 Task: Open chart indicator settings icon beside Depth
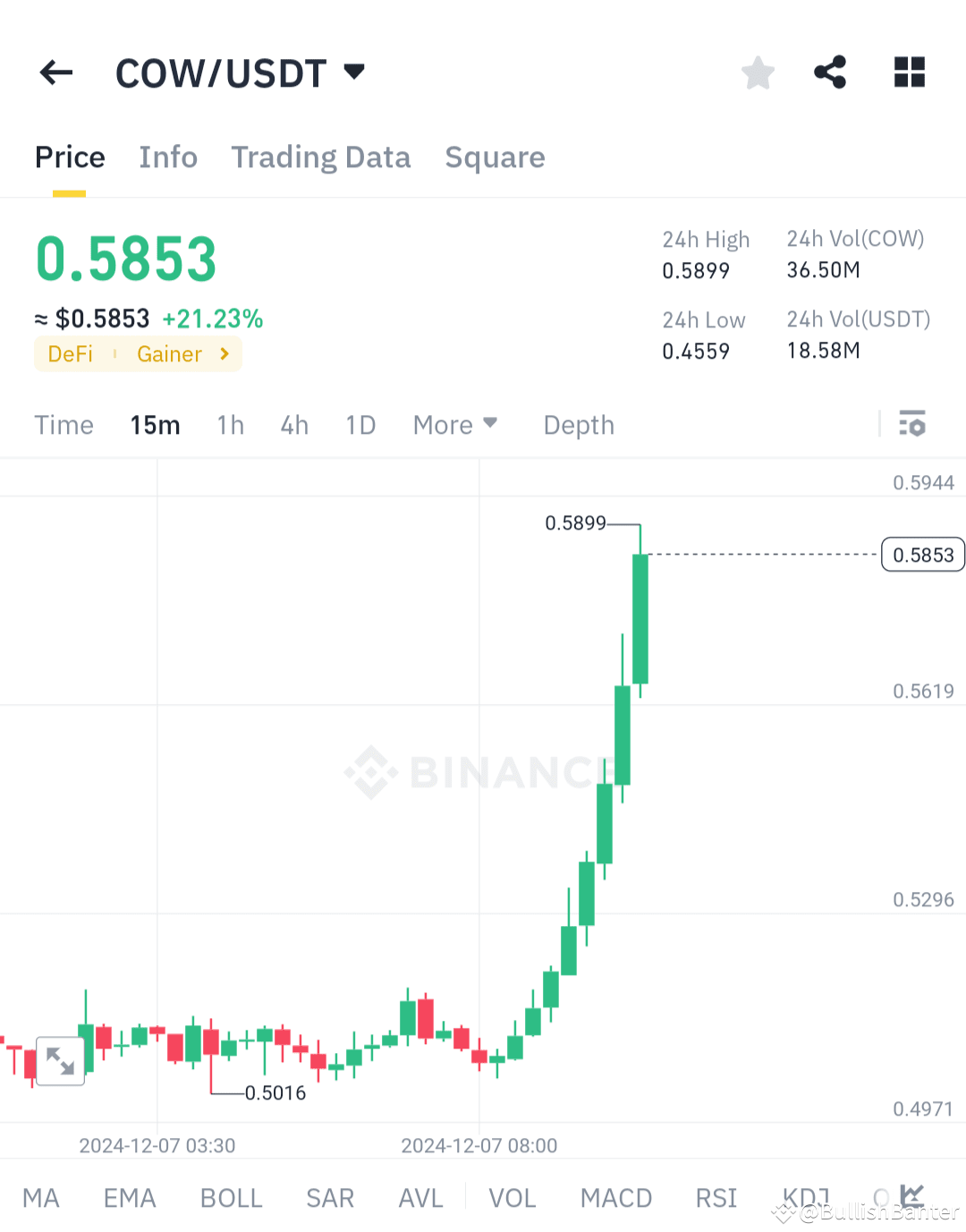tap(912, 423)
